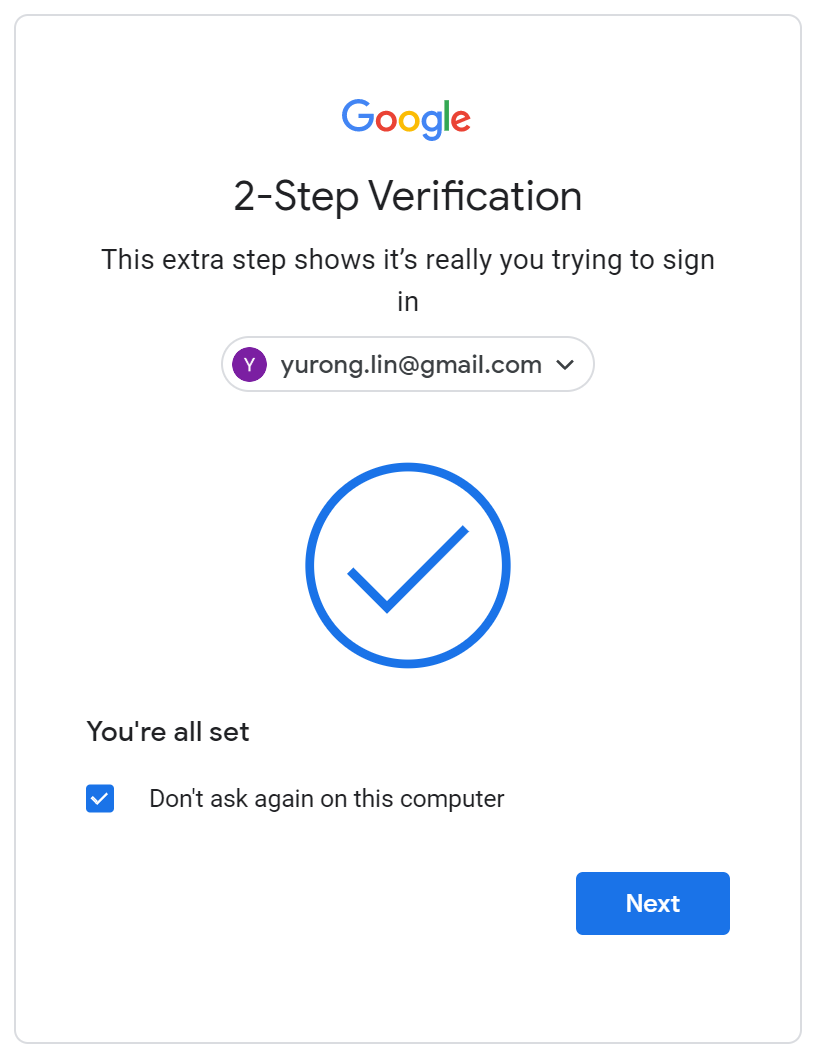
Task: Click the large blue checkmark tick
Action: 405,570
